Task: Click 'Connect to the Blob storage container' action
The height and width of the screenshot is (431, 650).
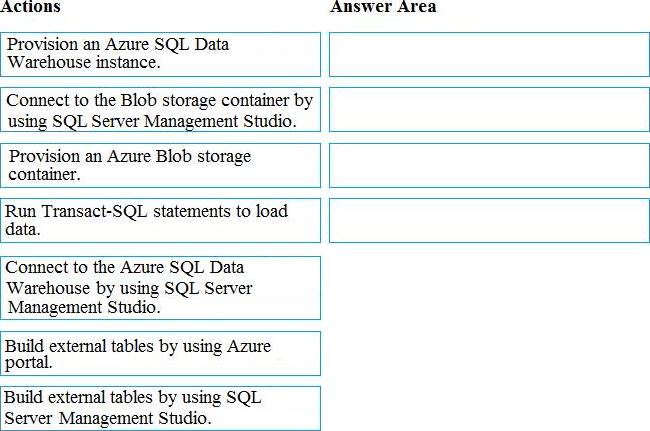Action: click(161, 110)
